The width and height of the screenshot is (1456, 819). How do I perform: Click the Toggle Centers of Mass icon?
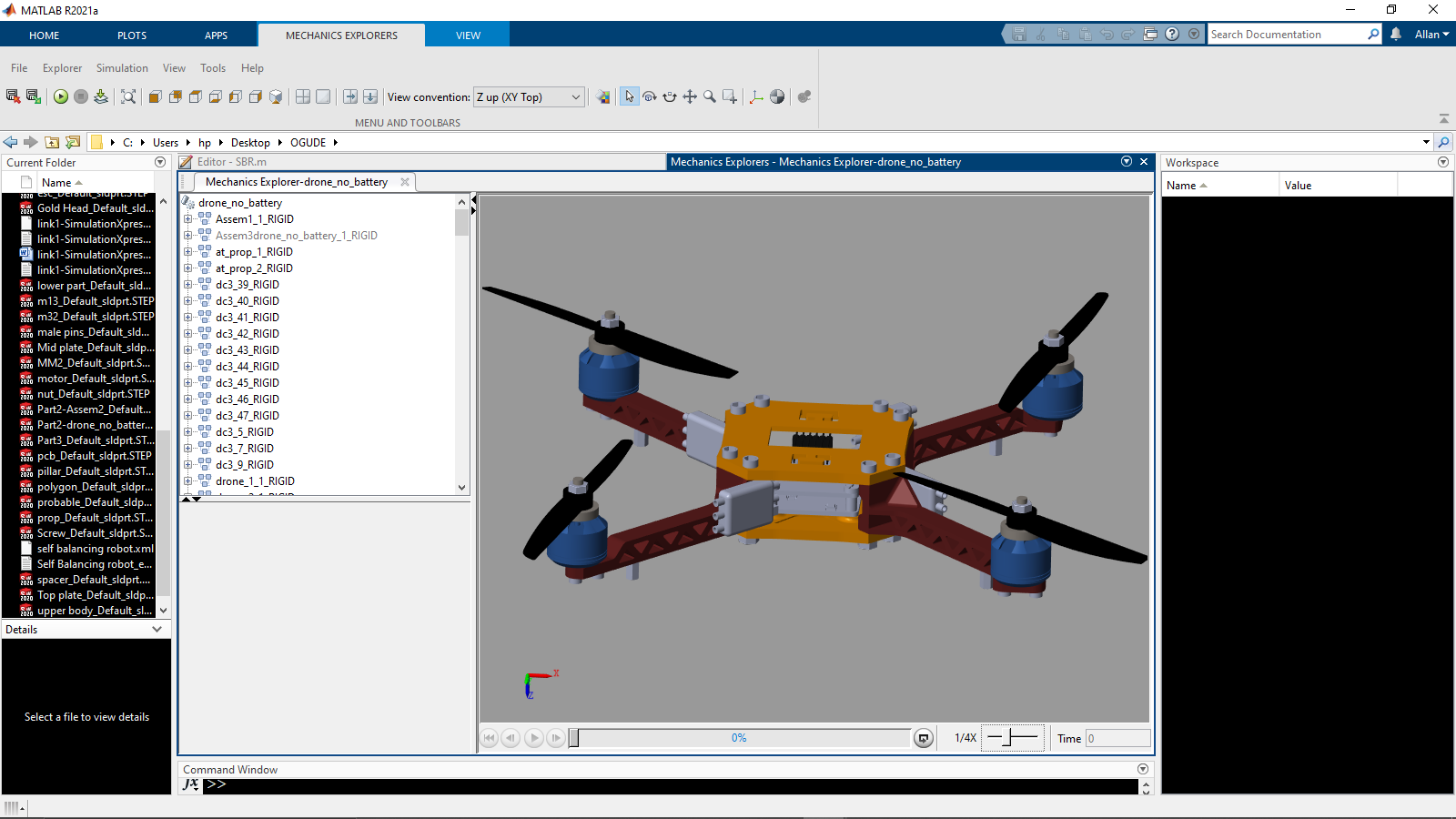[x=777, y=96]
